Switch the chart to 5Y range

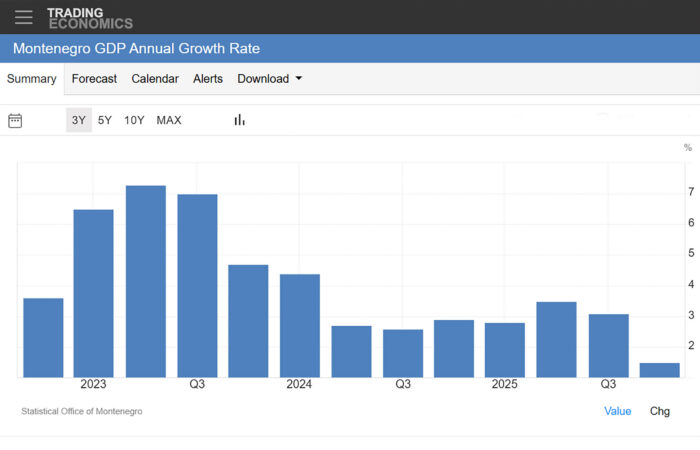point(105,120)
